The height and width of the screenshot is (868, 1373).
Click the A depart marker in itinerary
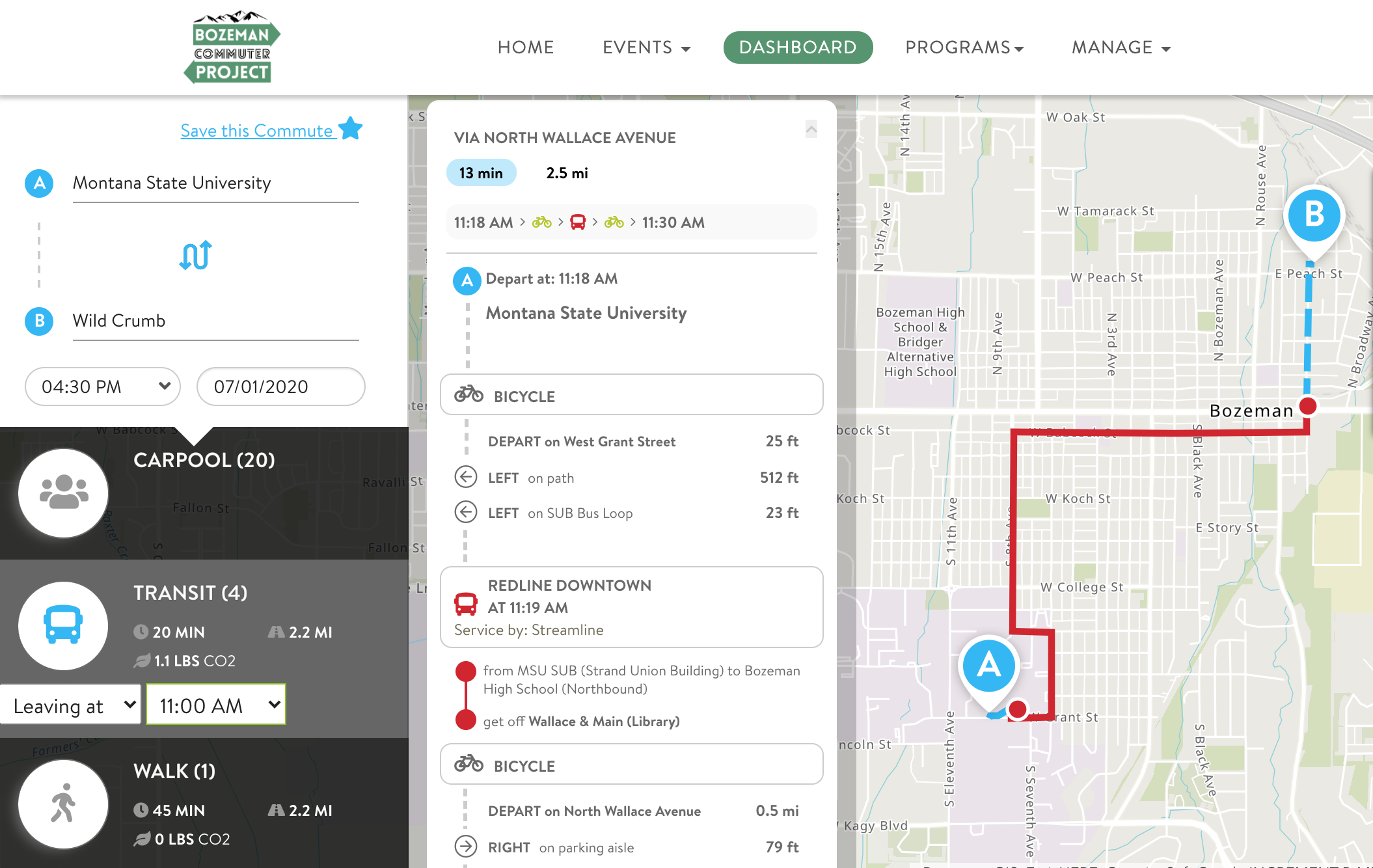pyautogui.click(x=467, y=280)
